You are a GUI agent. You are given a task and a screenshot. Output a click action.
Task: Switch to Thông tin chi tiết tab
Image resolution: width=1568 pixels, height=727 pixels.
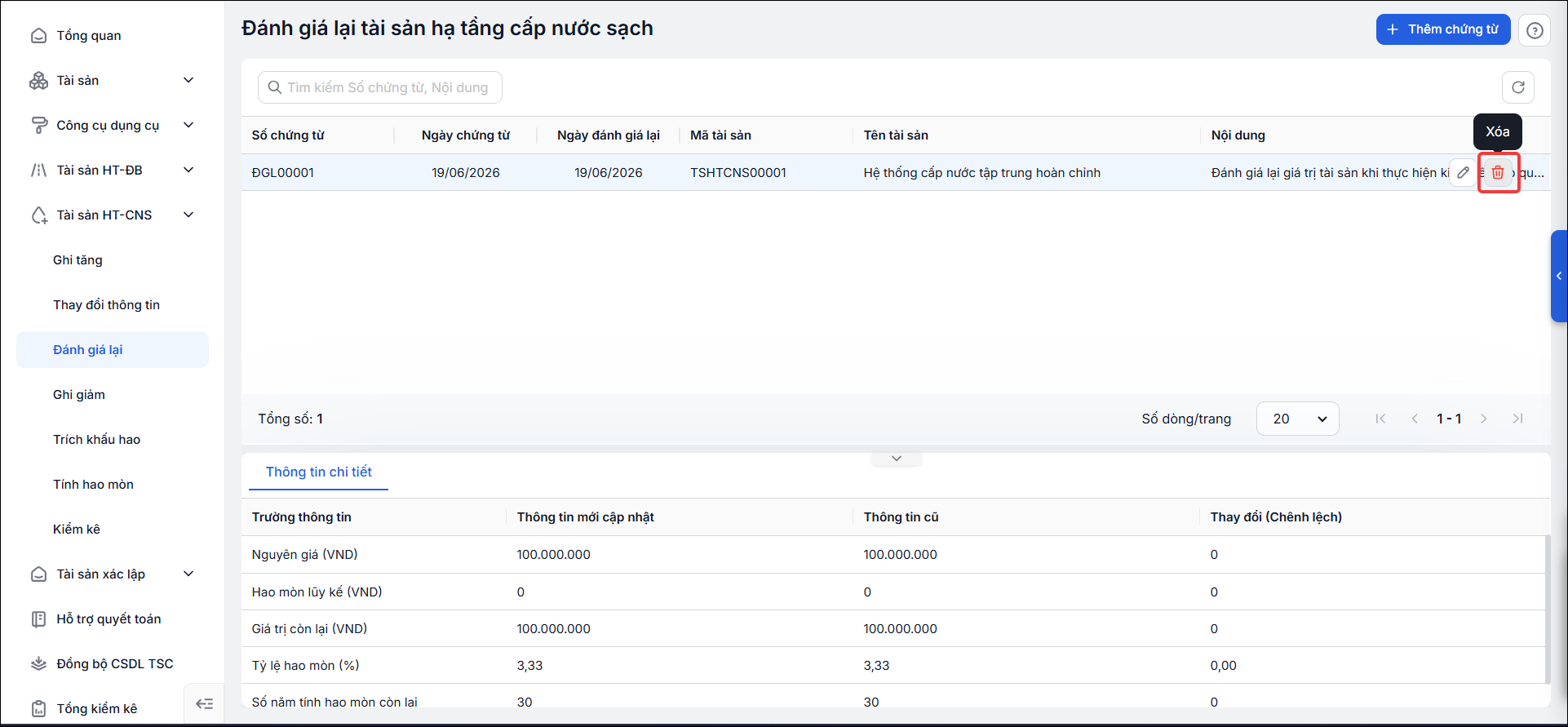[x=318, y=472]
